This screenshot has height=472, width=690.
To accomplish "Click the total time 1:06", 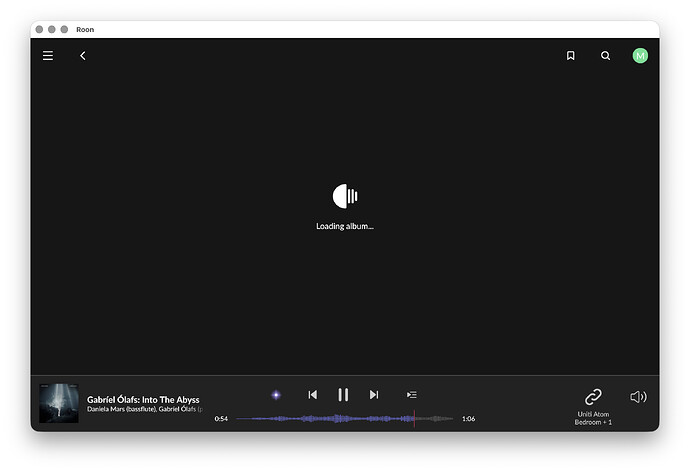I will 468,419.
